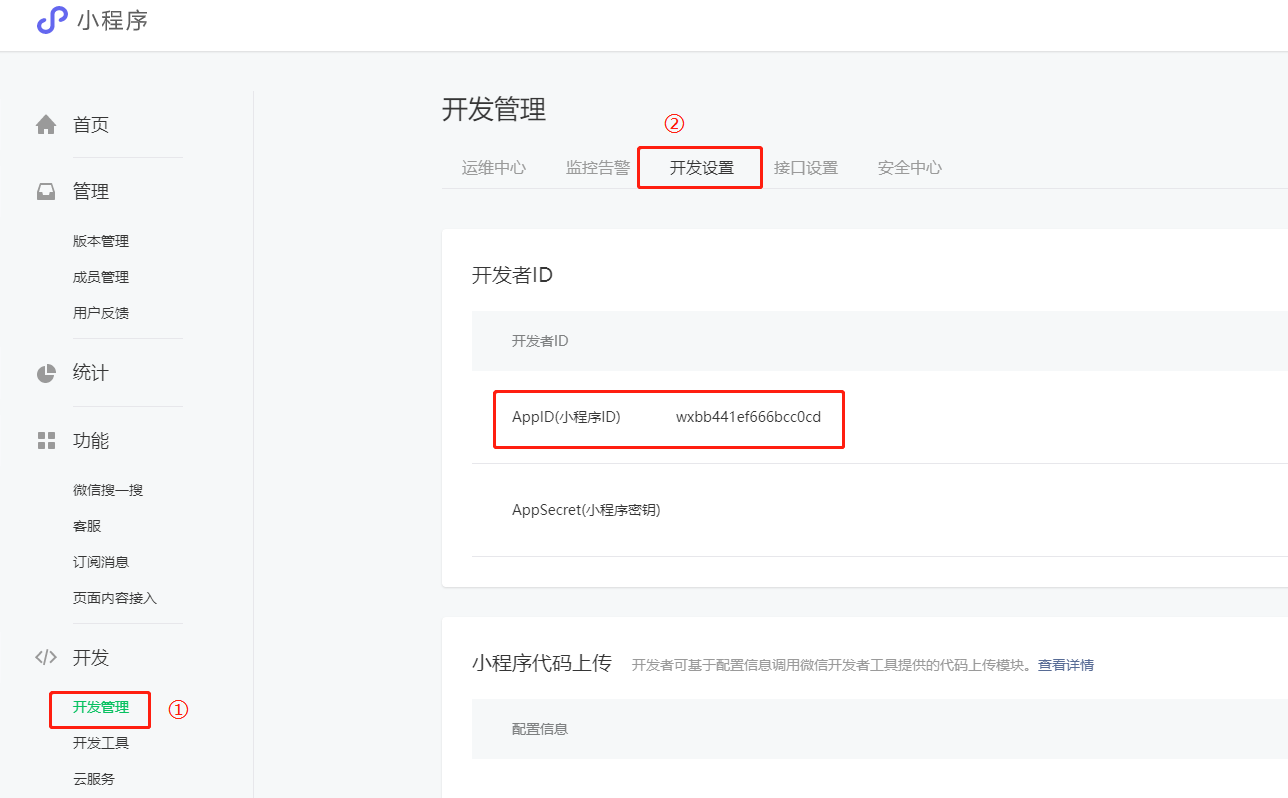Open 开发工具 in the sidebar
Viewport: 1288px width, 798px height.
(x=101, y=743)
